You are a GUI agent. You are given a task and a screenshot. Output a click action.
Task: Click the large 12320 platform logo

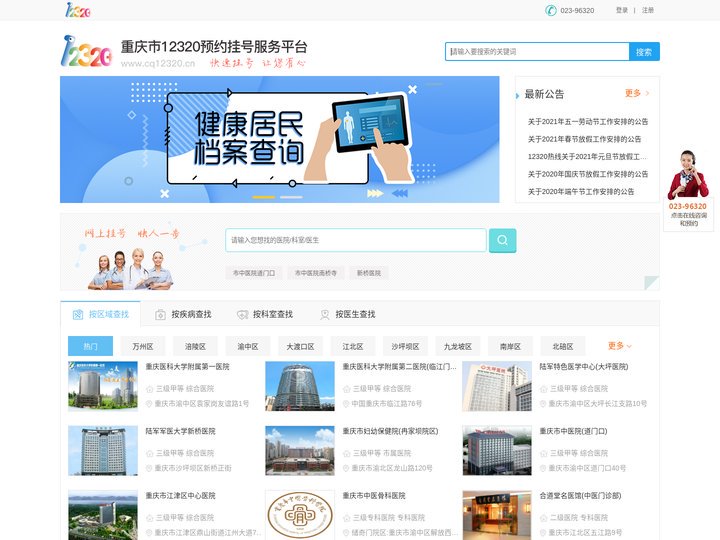coord(86,51)
